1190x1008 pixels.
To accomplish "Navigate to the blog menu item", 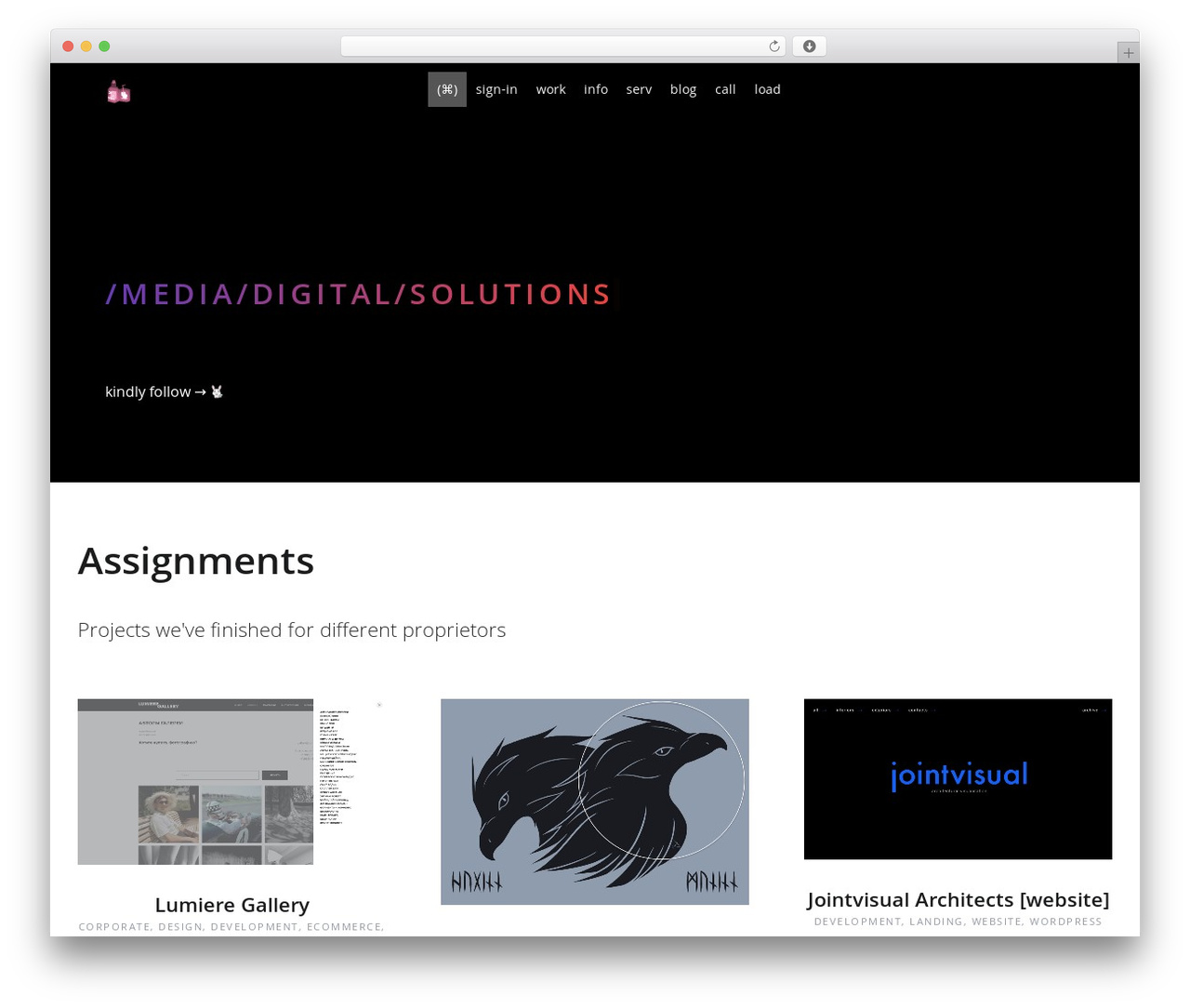I will (683, 89).
